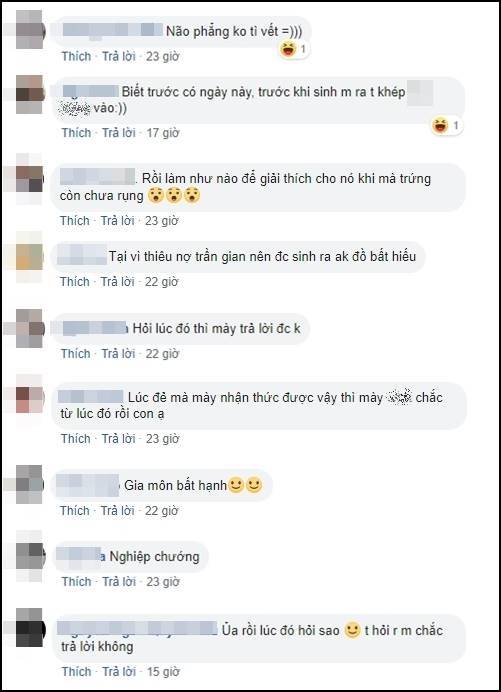
Task: Like the 'Biết trước có ngày này' comment
Action: pyautogui.click(x=76, y=133)
